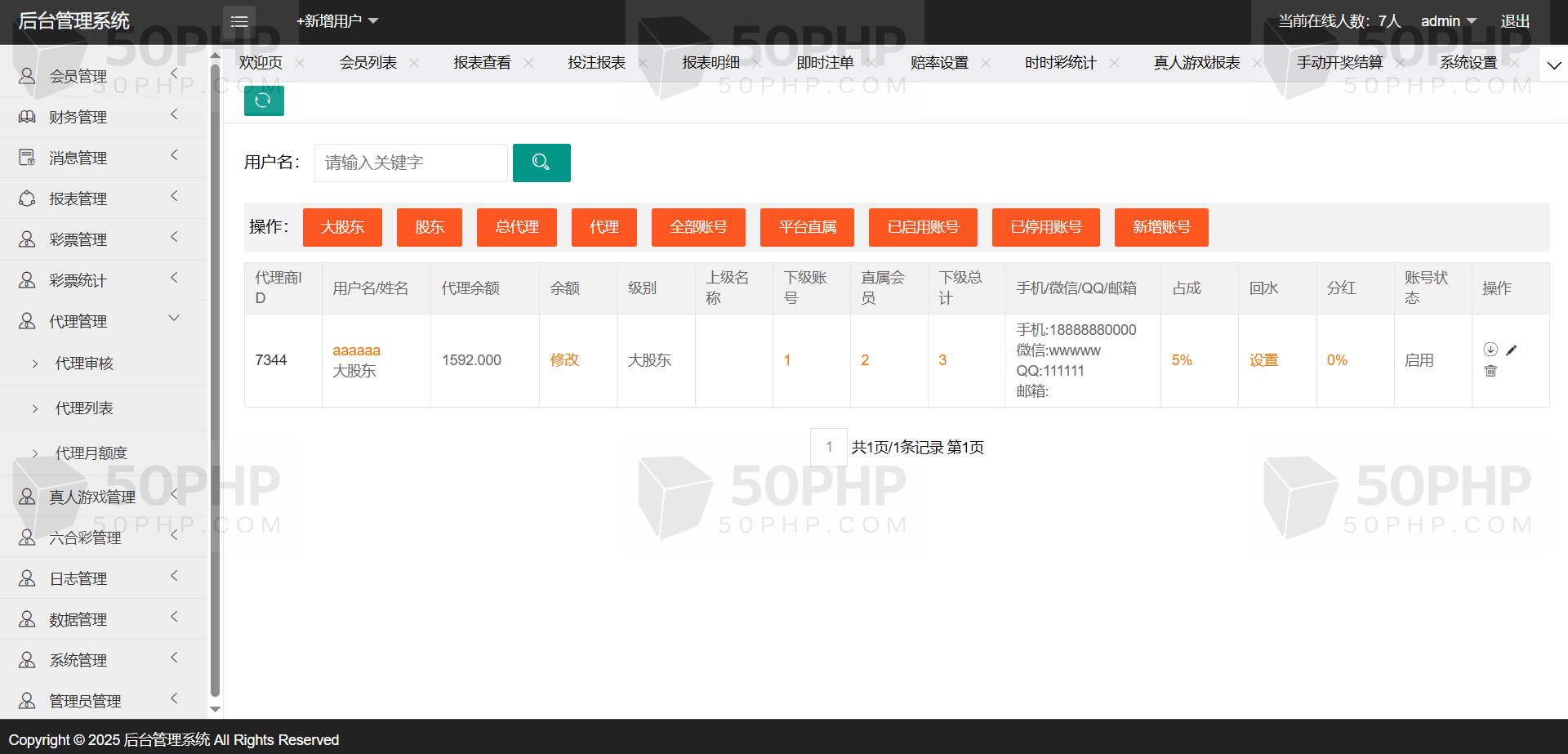Click the green refresh icon button
Viewport: 1568px width, 754px height.
pyautogui.click(x=263, y=100)
